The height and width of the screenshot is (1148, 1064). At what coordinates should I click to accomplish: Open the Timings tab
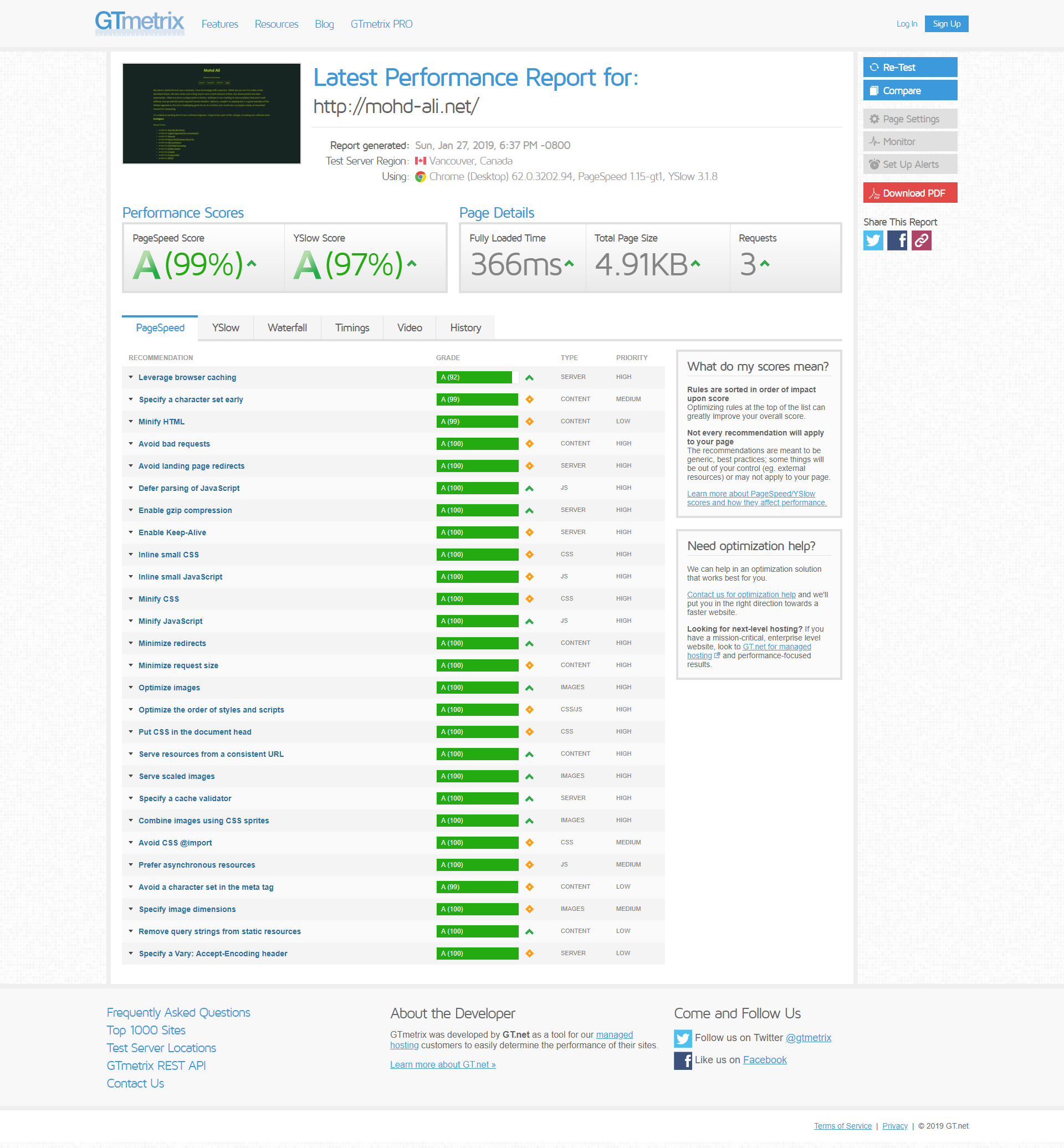tap(352, 327)
